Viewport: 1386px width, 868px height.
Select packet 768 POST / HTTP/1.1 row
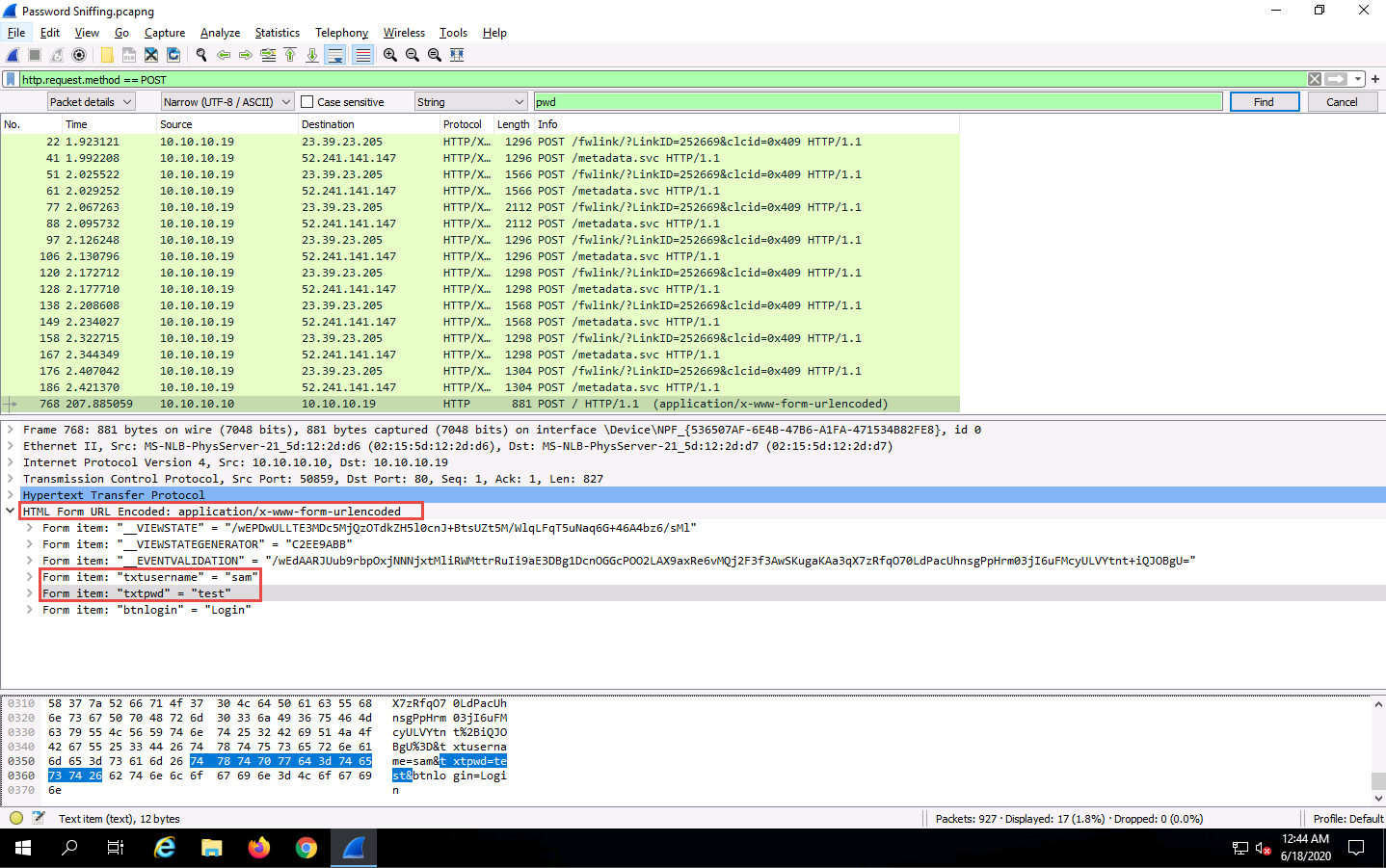pyautogui.click(x=480, y=404)
